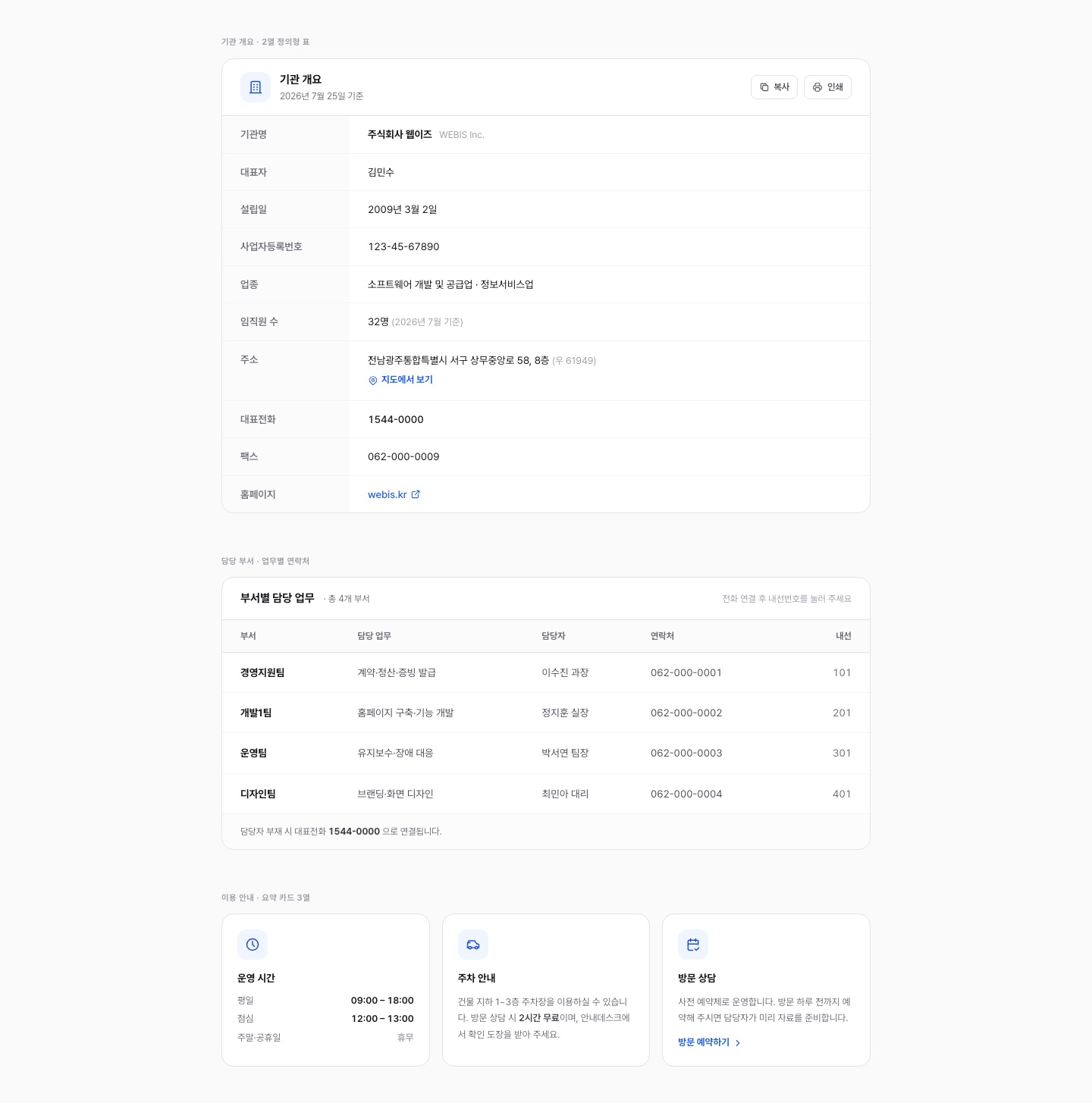Image resolution: width=1092 pixels, height=1103 pixels.
Task: Click extension number 201
Action: (x=842, y=713)
